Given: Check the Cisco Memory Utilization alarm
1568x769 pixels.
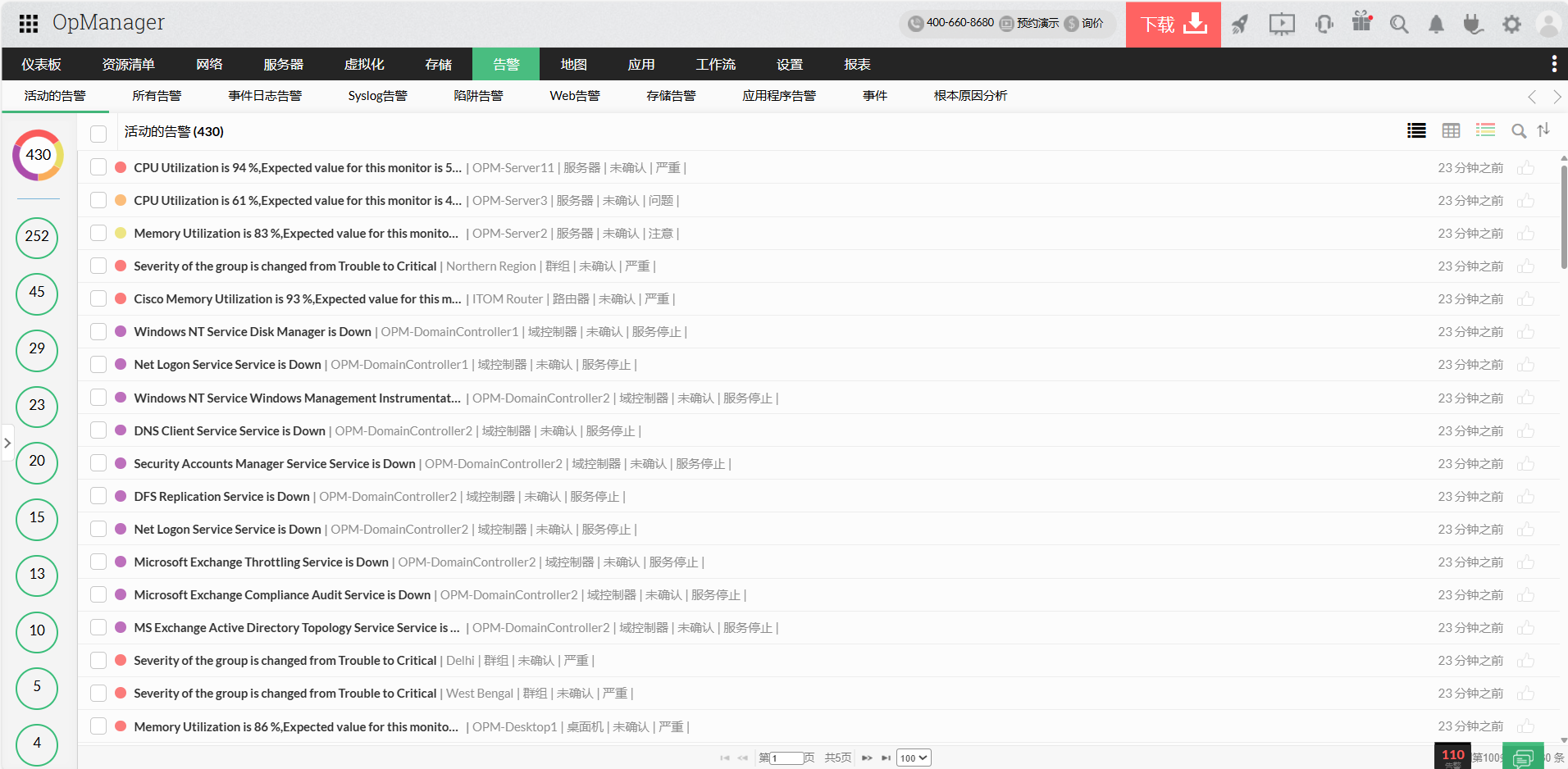Looking at the screenshot, I should tap(98, 298).
